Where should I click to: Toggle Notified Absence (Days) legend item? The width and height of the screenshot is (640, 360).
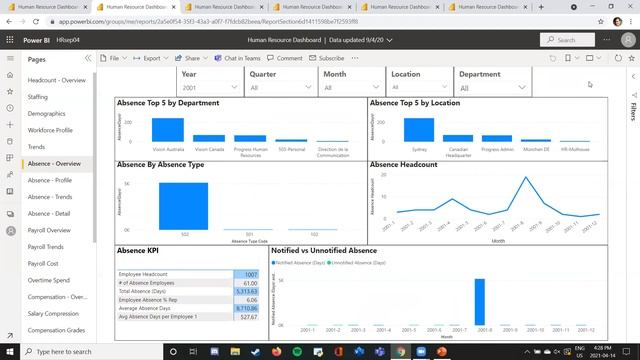[298, 262]
